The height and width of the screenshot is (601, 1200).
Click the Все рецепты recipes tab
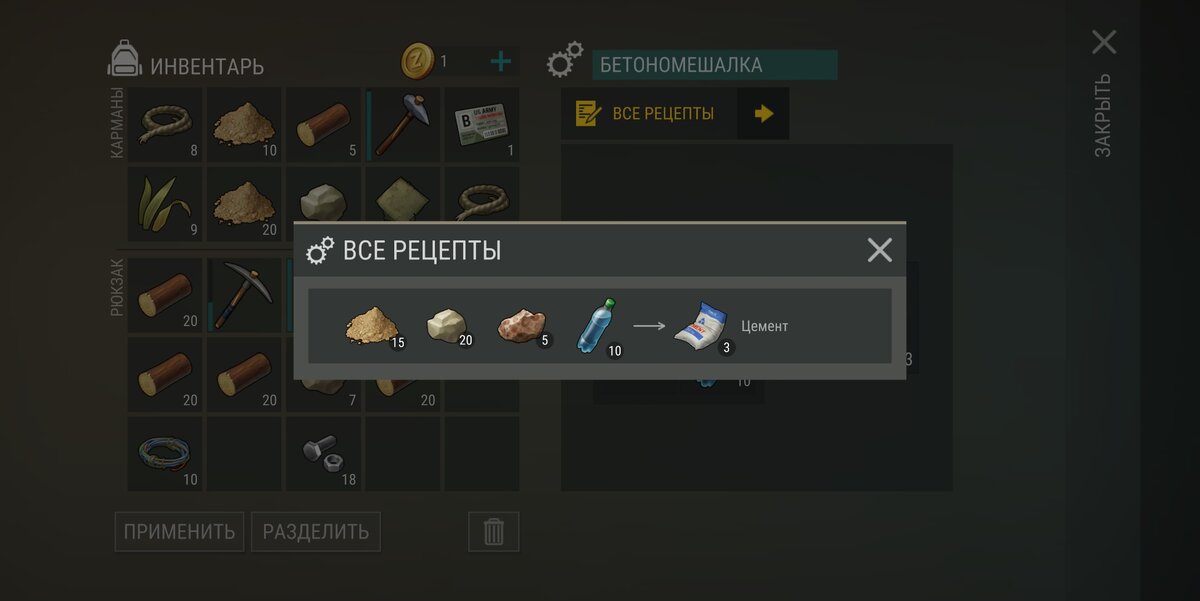tap(649, 114)
